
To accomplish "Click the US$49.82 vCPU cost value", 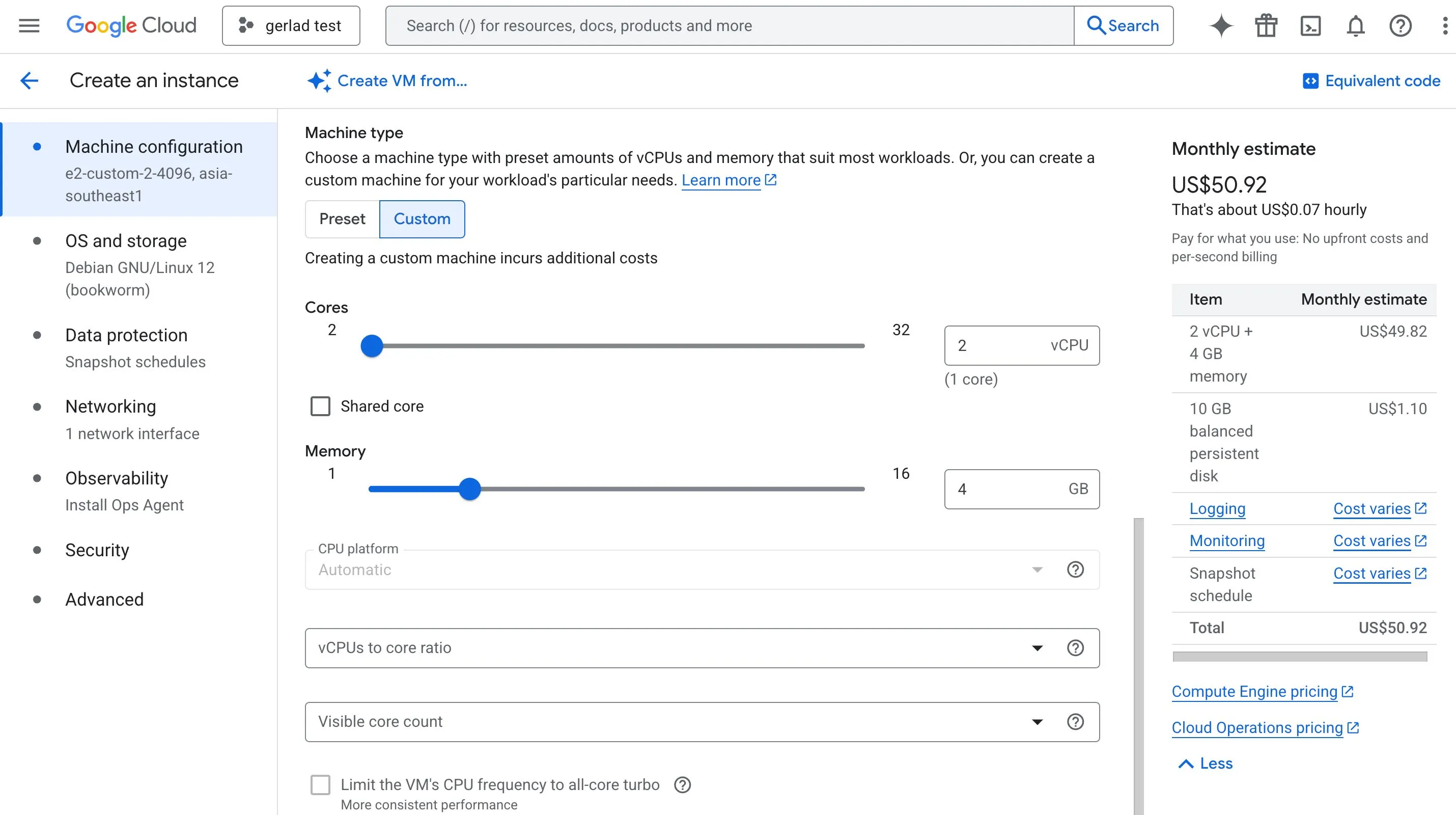I will click(1393, 331).
